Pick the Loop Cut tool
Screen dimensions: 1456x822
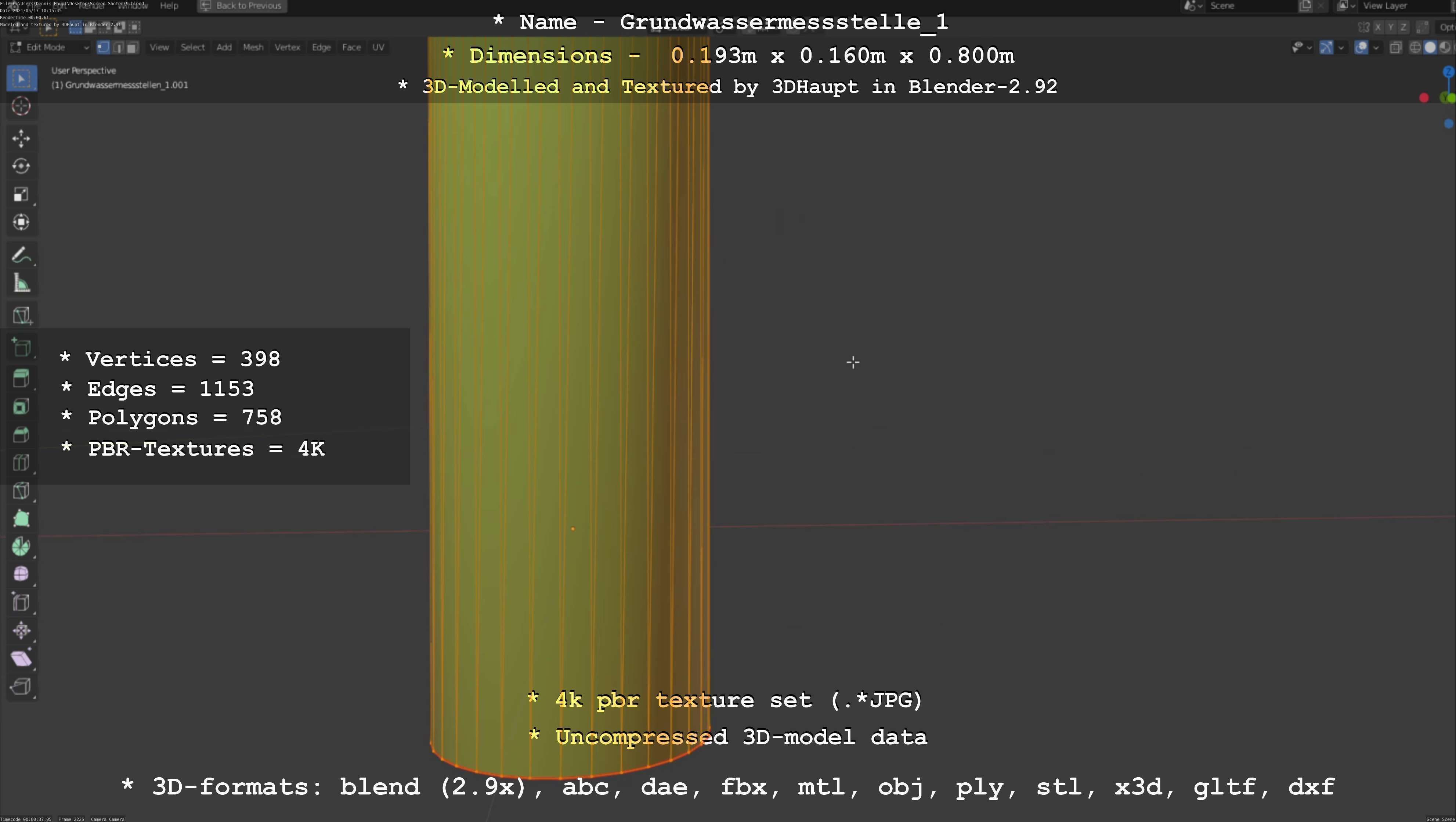21,463
